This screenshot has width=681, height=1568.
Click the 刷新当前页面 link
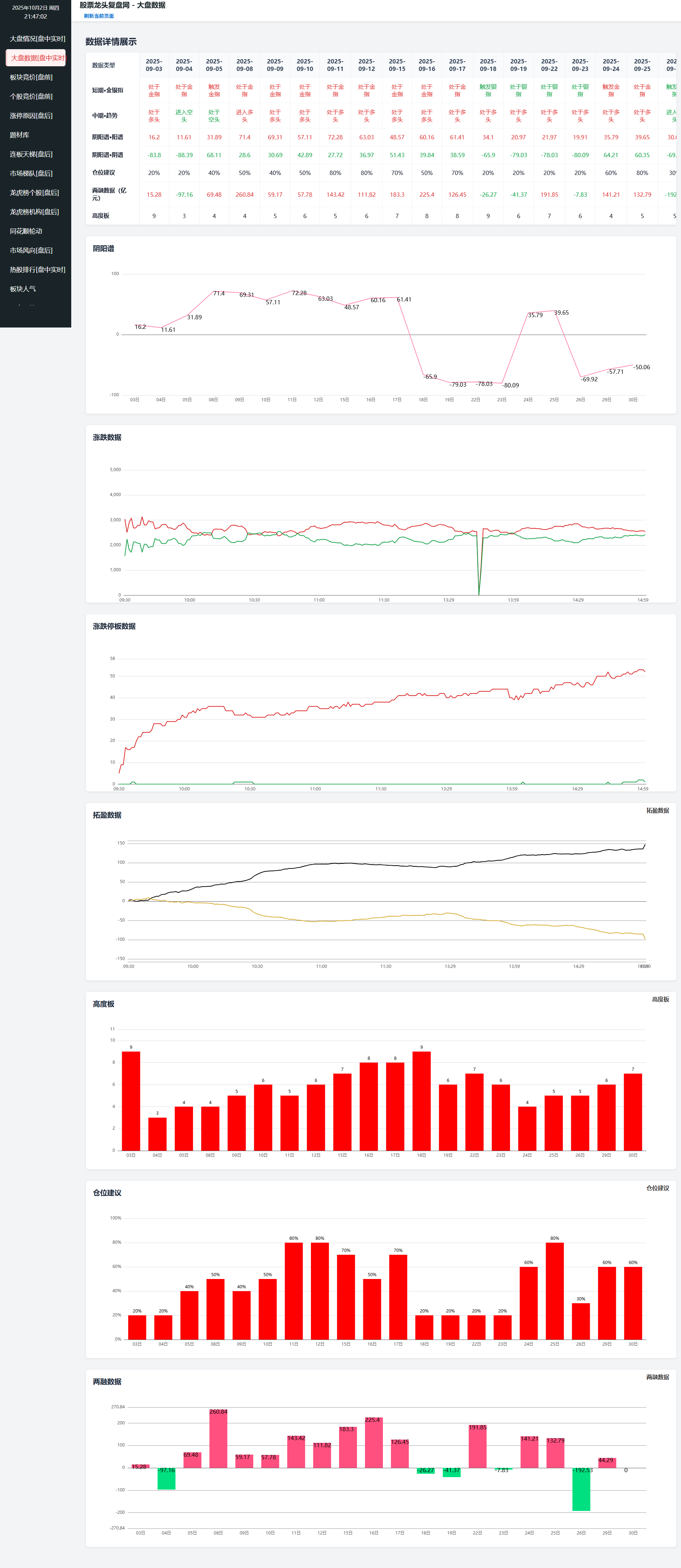[x=99, y=16]
